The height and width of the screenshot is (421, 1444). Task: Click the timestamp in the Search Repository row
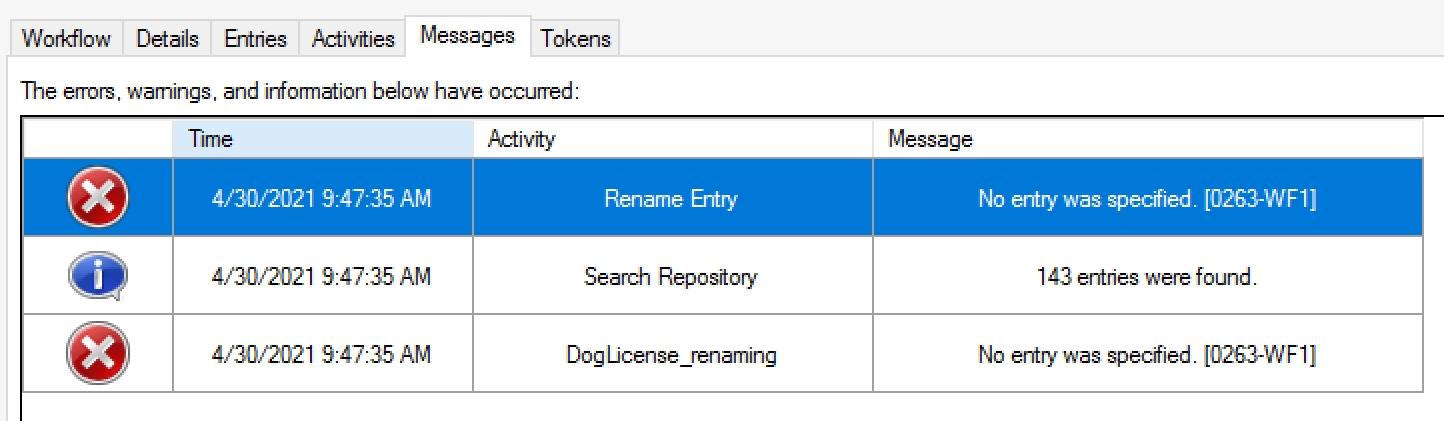[322, 277]
